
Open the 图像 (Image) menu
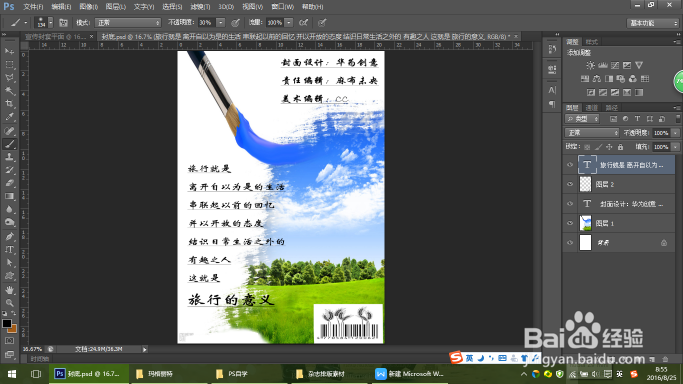89,7
